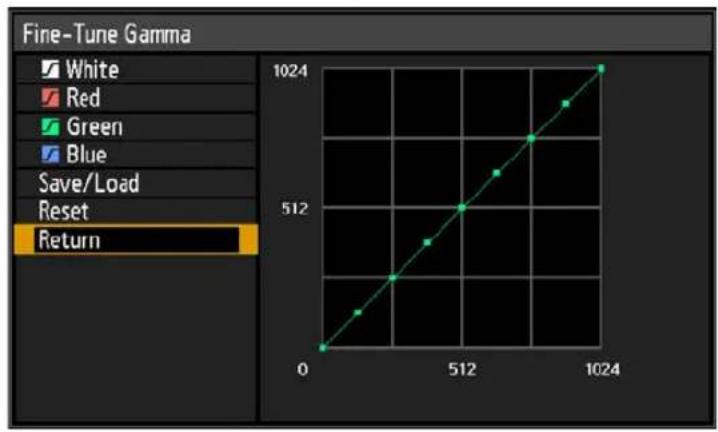Select the Blue gamma curve icon

[x=50, y=154]
